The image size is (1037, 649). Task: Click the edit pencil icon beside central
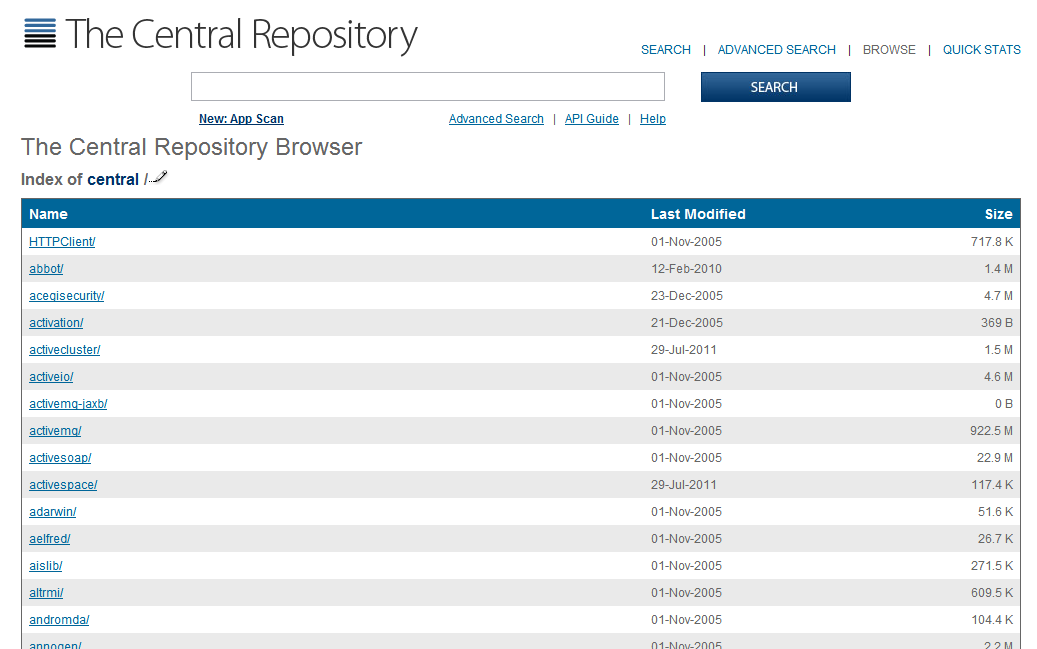click(159, 177)
